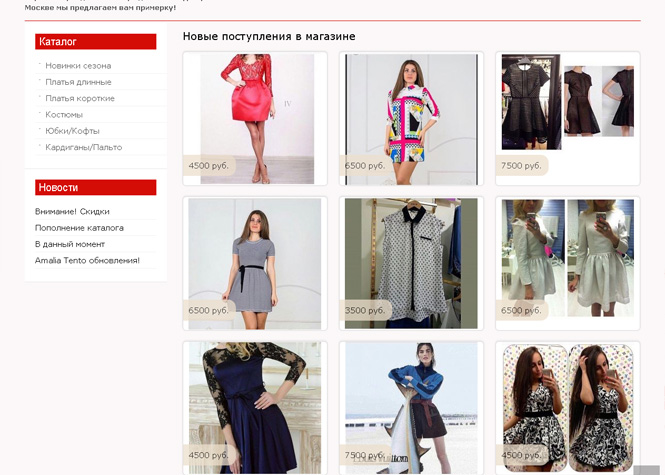Open the Кардиганы/Пальто category

(x=83, y=147)
